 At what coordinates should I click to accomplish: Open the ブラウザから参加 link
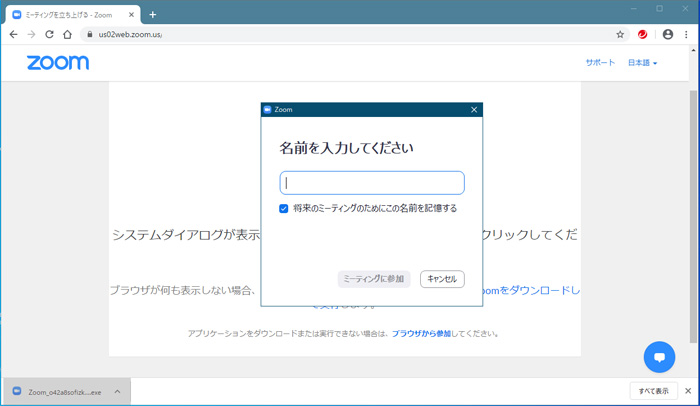(421, 334)
